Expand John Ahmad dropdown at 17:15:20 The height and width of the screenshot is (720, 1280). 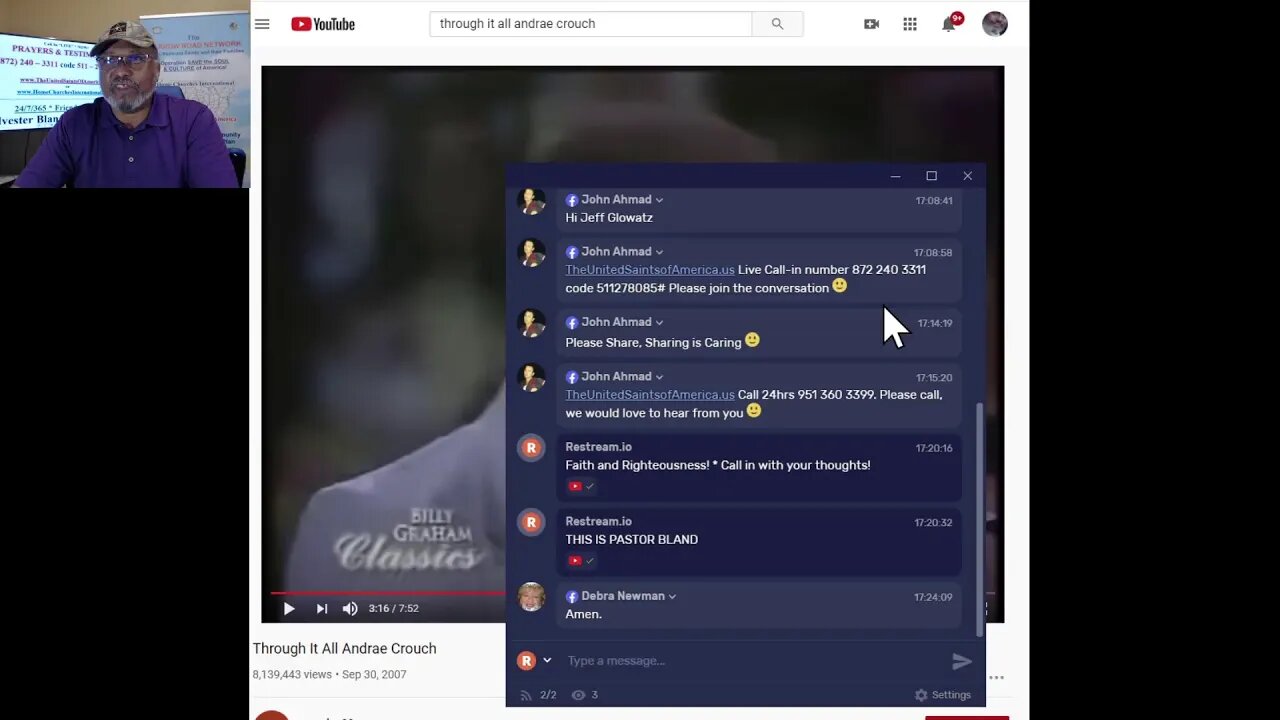tap(659, 377)
